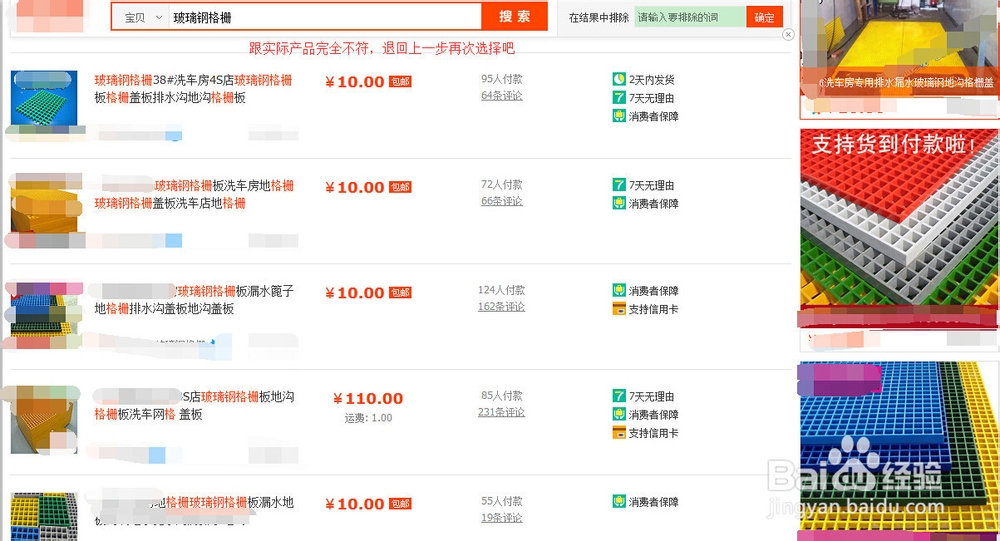Click 消费者保障 icon in 124人付款 listing
Image resolution: width=1000 pixels, height=541 pixels.
pyautogui.click(x=619, y=290)
